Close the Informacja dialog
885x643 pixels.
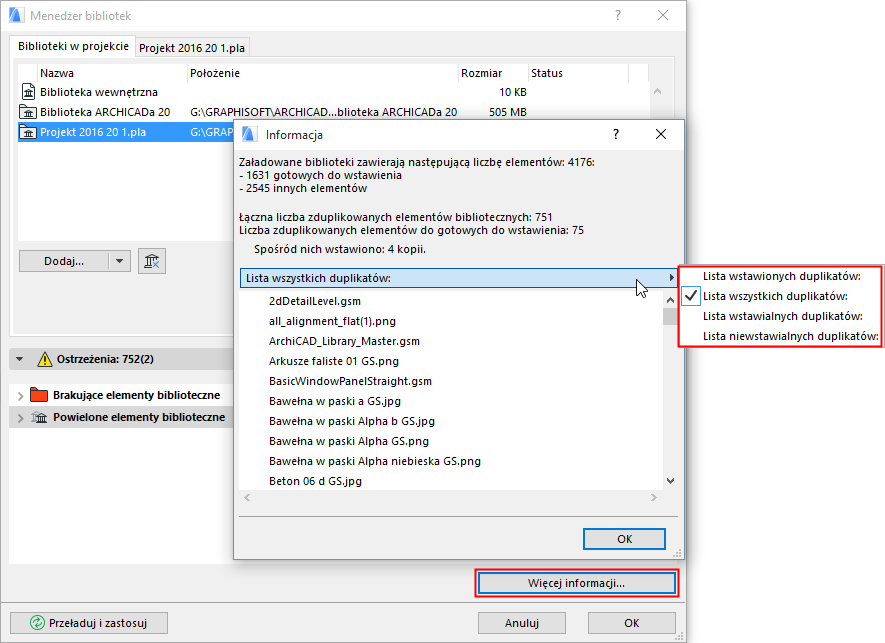(x=661, y=134)
